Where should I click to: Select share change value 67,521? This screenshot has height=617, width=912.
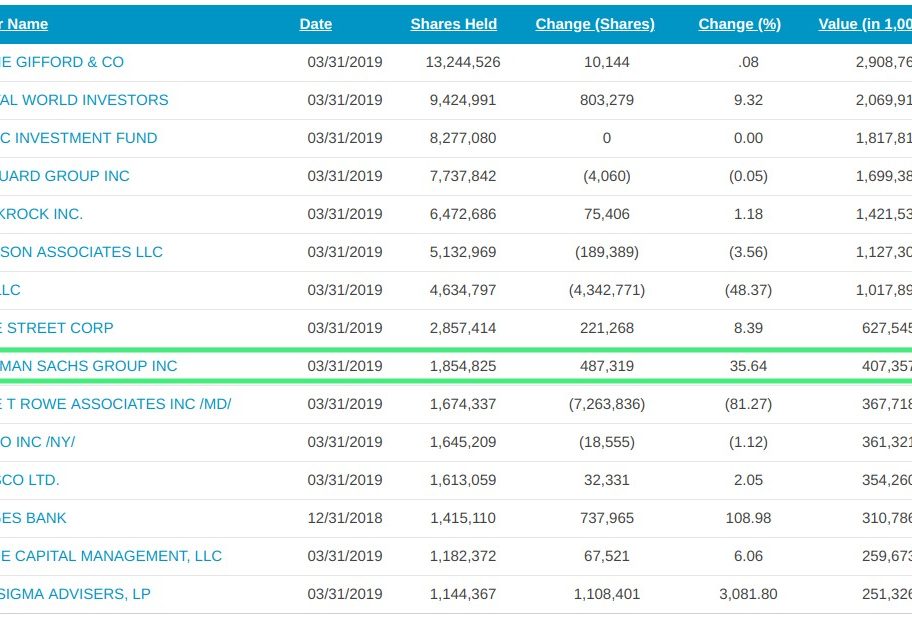pos(607,556)
